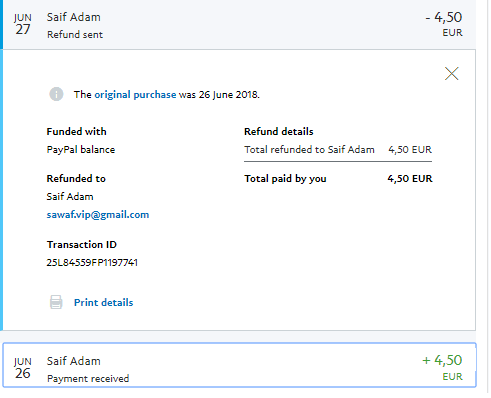Click the JUN 27 date label

click(23, 24)
